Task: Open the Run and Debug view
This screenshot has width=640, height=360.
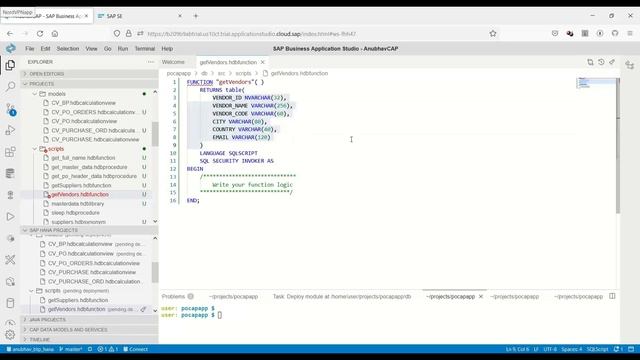Action: (10, 130)
